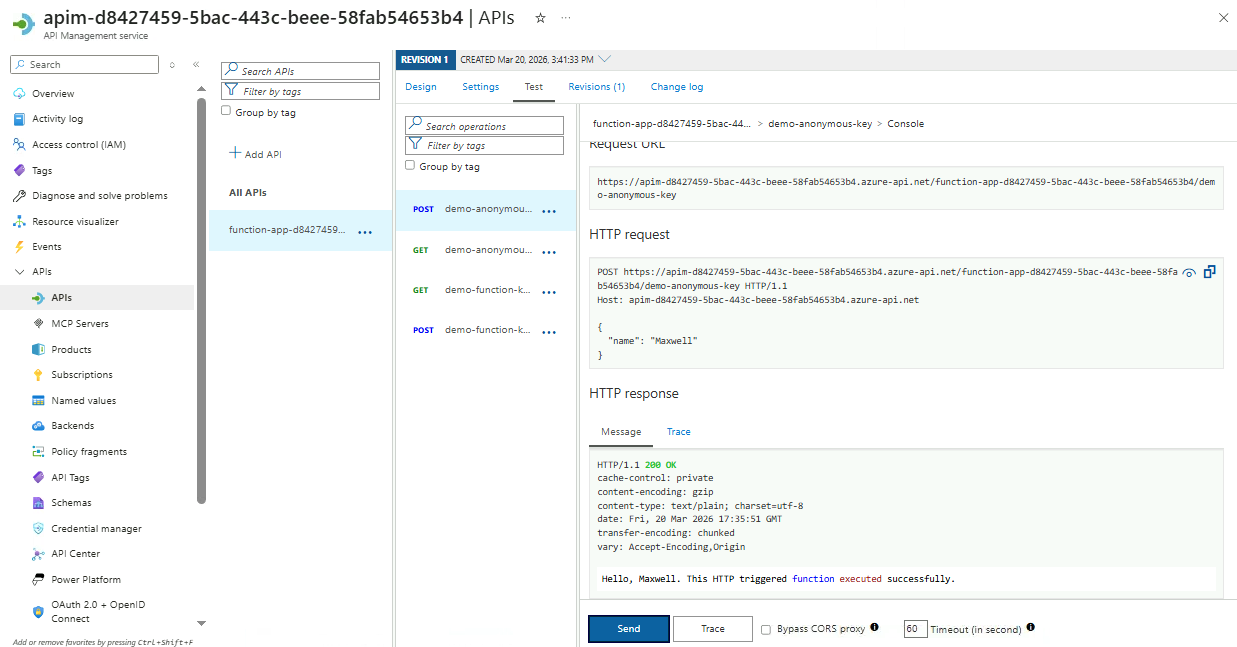Open the Change log tab
This screenshot has width=1237, height=647.
pos(676,87)
